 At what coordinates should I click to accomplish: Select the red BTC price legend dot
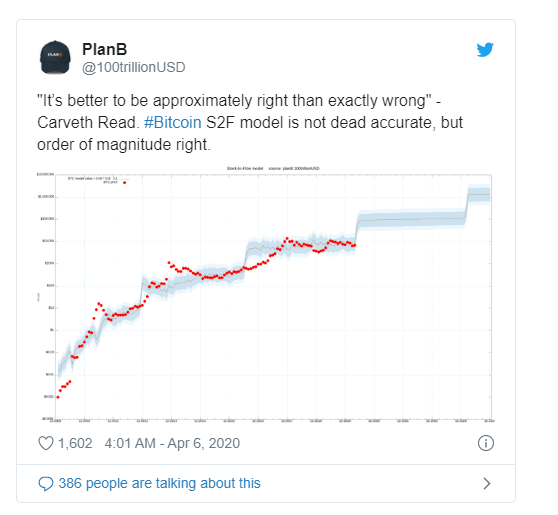[x=125, y=183]
